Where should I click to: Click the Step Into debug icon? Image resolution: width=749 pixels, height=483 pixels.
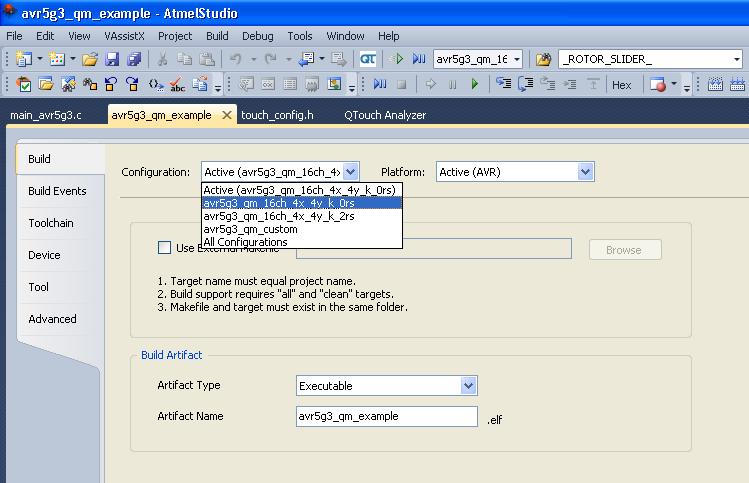(x=503, y=85)
